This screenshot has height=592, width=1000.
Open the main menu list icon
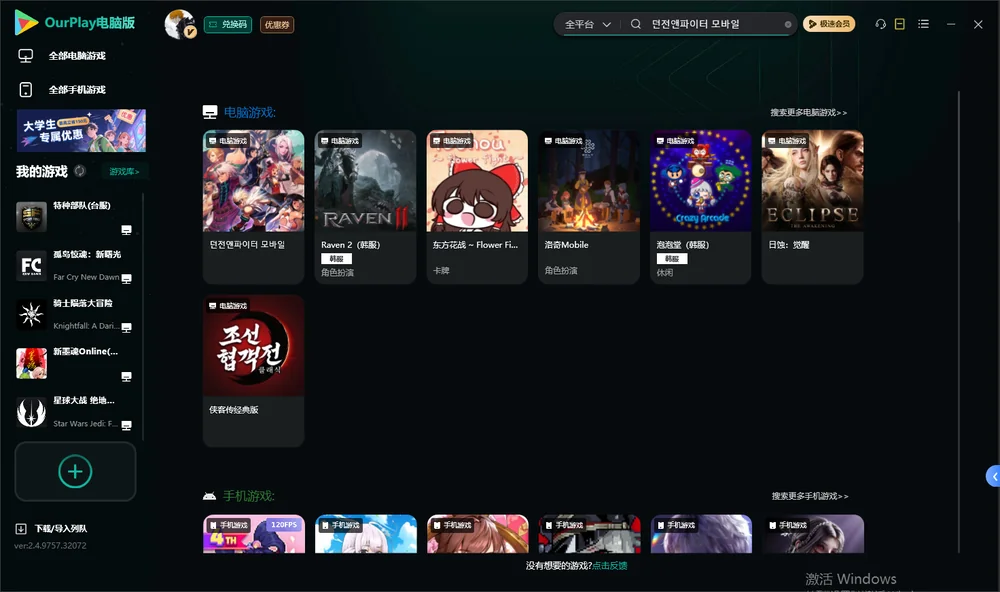pos(923,24)
